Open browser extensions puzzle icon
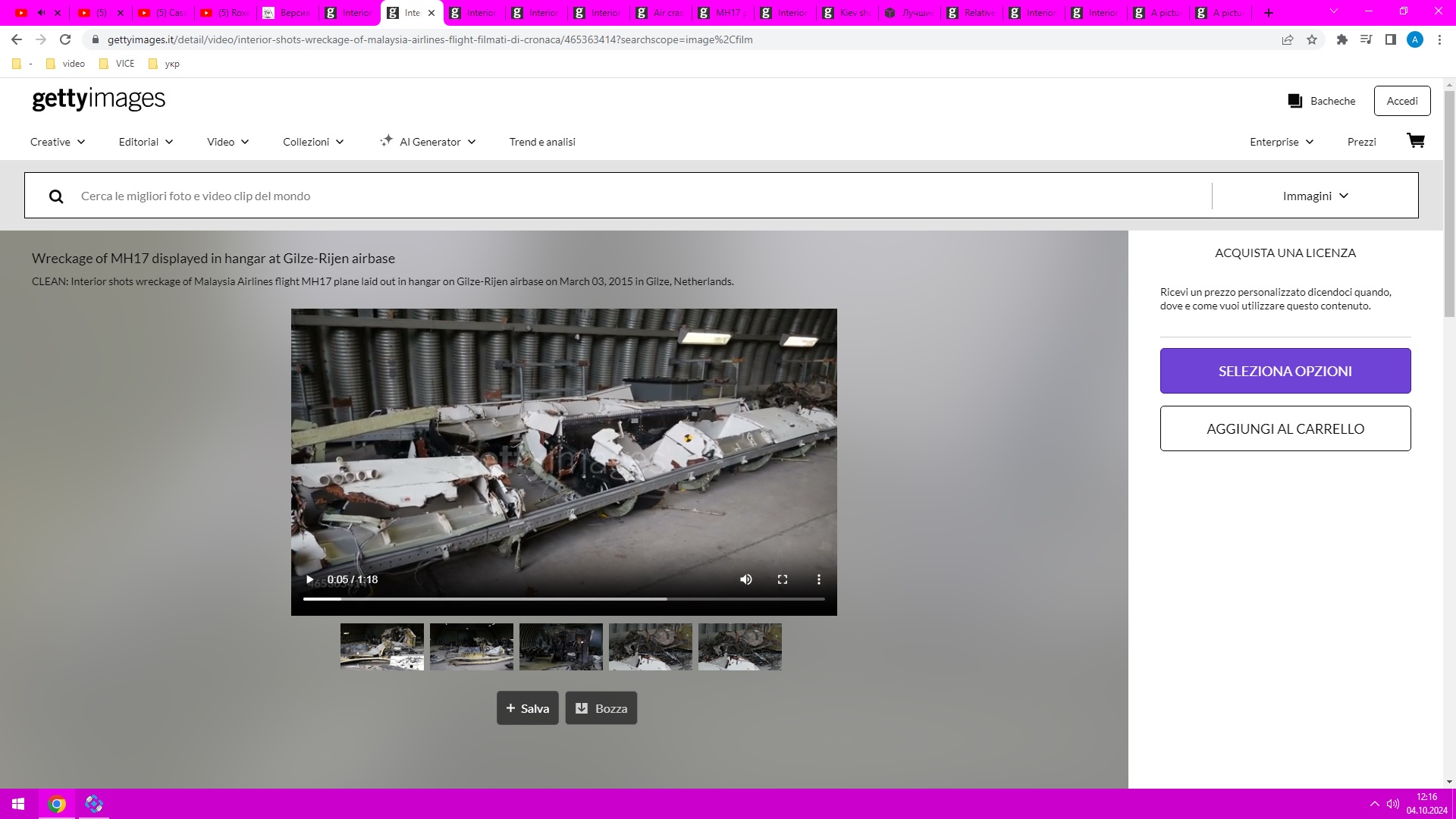The height and width of the screenshot is (819, 1456). point(1342,39)
